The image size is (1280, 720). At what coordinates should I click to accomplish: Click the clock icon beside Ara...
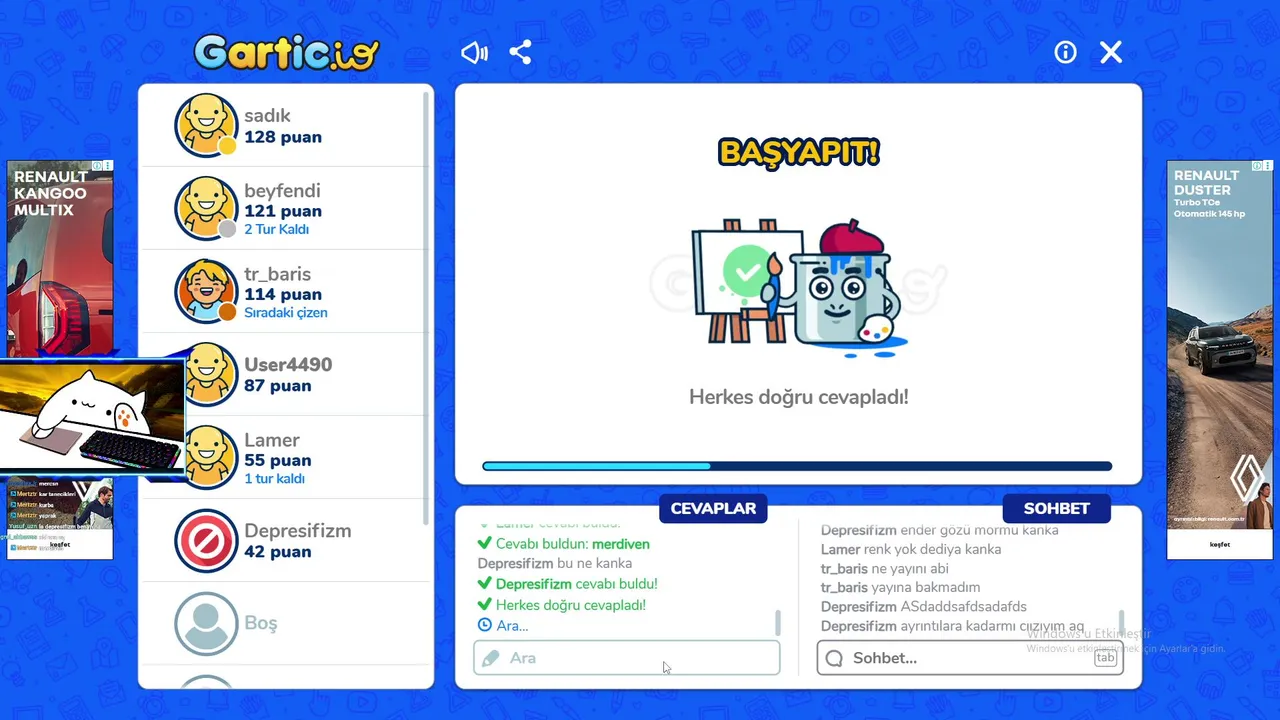485,625
